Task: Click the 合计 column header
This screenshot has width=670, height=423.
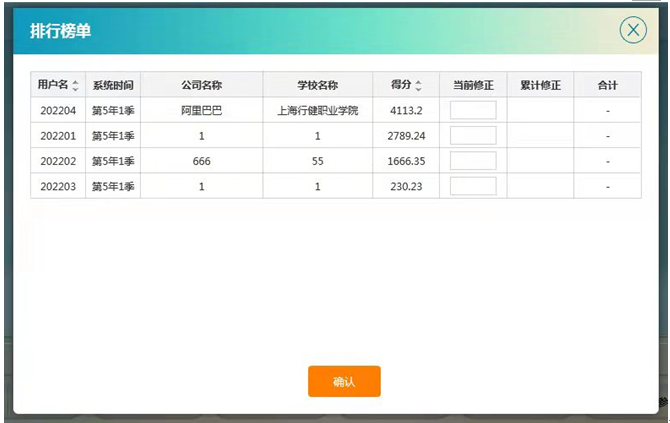Action: click(x=607, y=85)
